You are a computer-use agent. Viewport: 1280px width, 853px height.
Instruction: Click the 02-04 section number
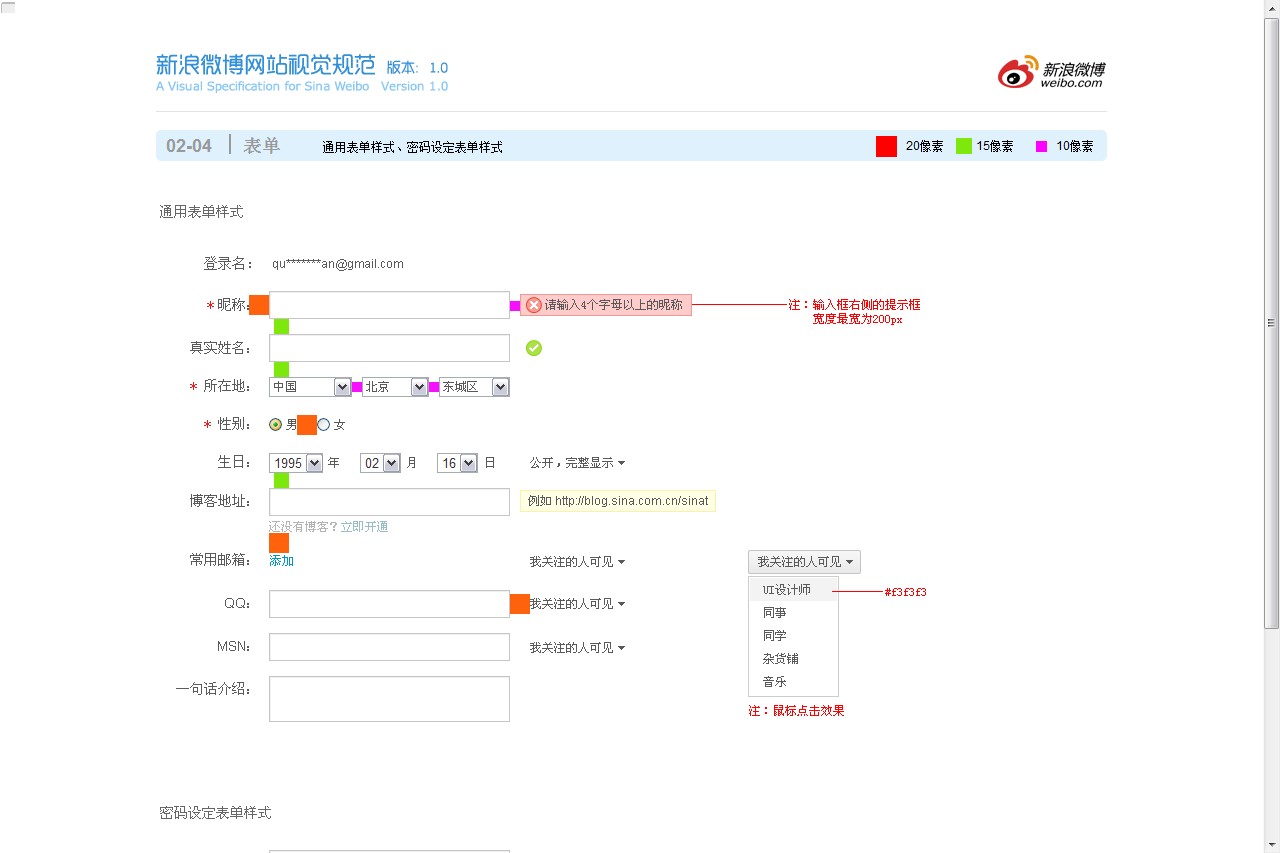(189, 146)
